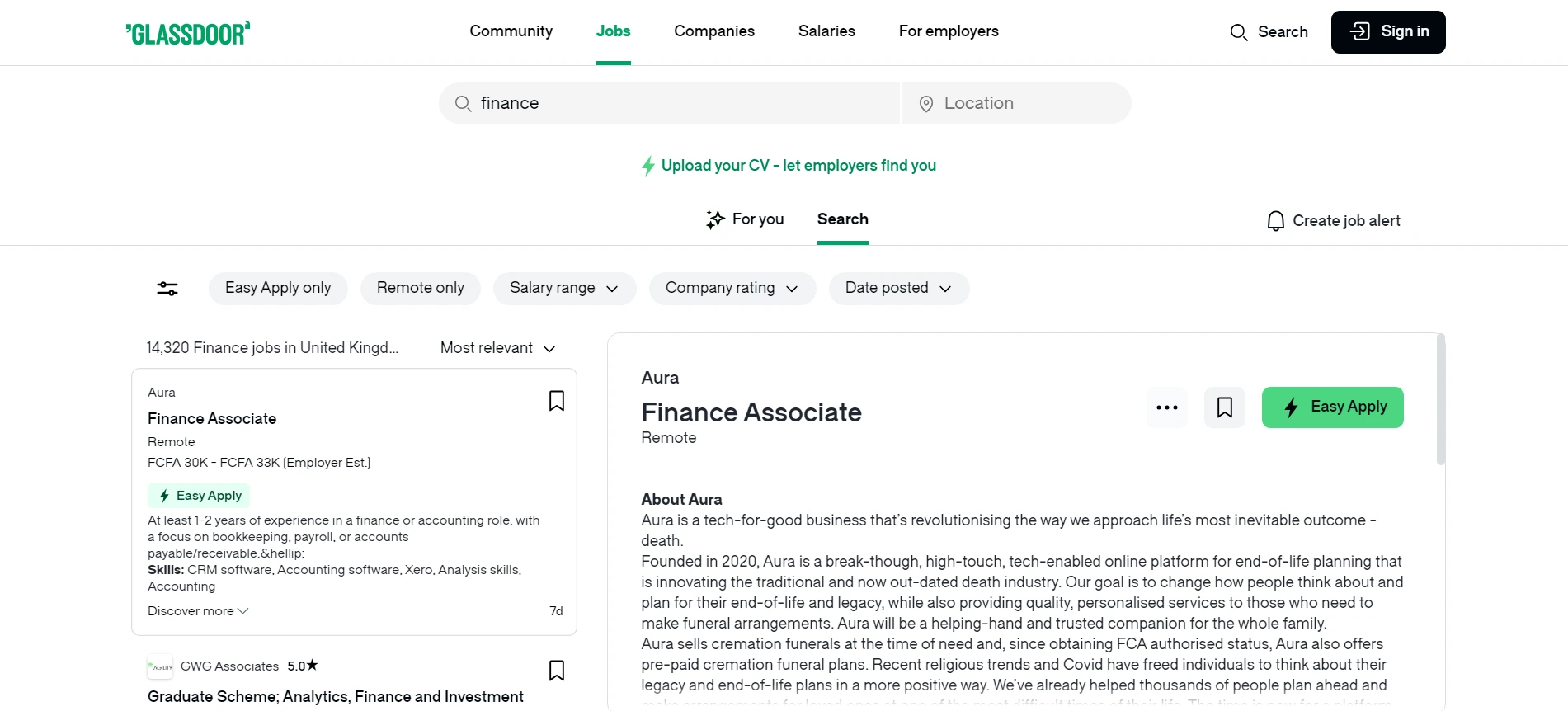The width and height of the screenshot is (1568, 711).
Task: Click the bell icon beside Create job alert
Action: [1275, 220]
